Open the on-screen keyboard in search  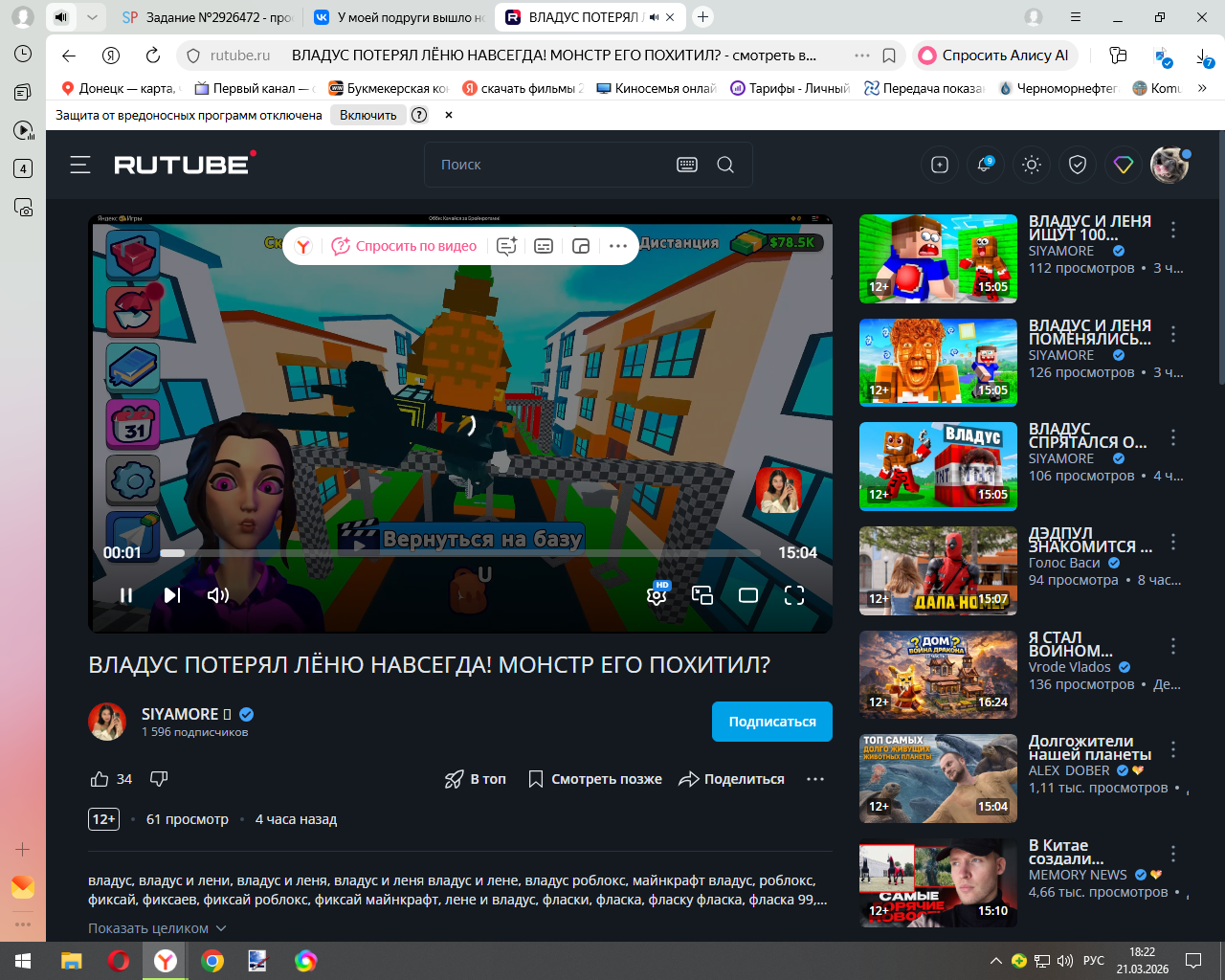(x=687, y=165)
